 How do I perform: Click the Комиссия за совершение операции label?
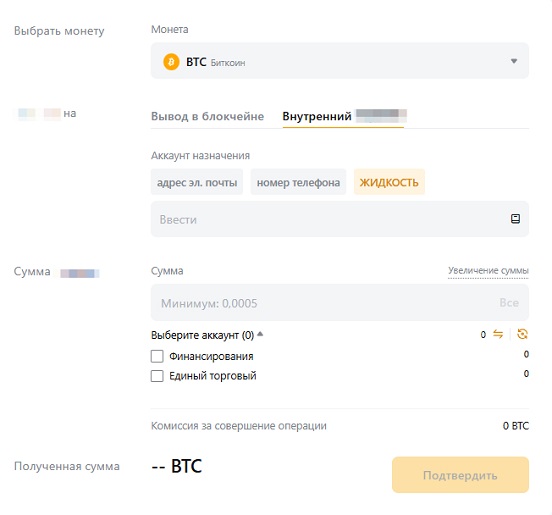239,426
